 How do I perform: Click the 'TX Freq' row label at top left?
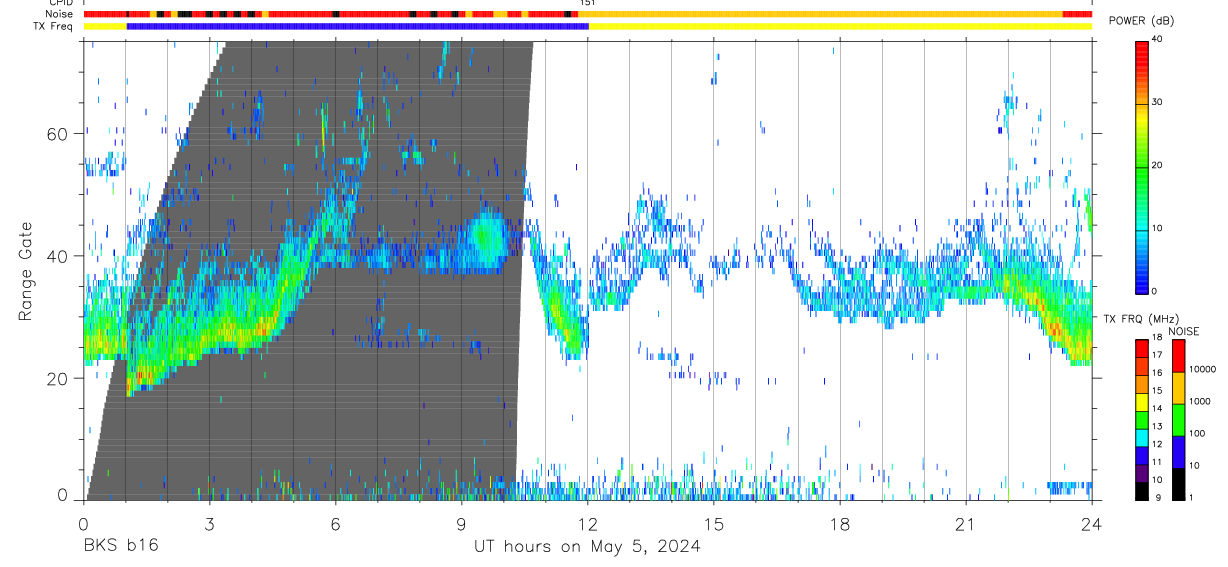55,25
